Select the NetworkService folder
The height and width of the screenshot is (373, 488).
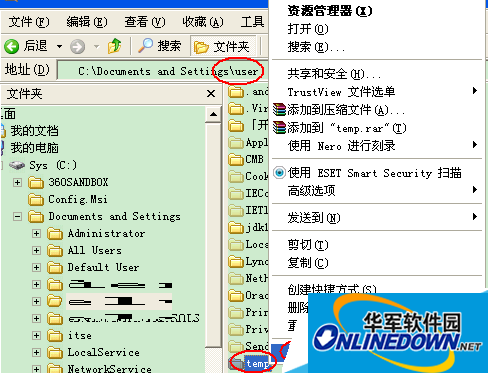point(109,369)
